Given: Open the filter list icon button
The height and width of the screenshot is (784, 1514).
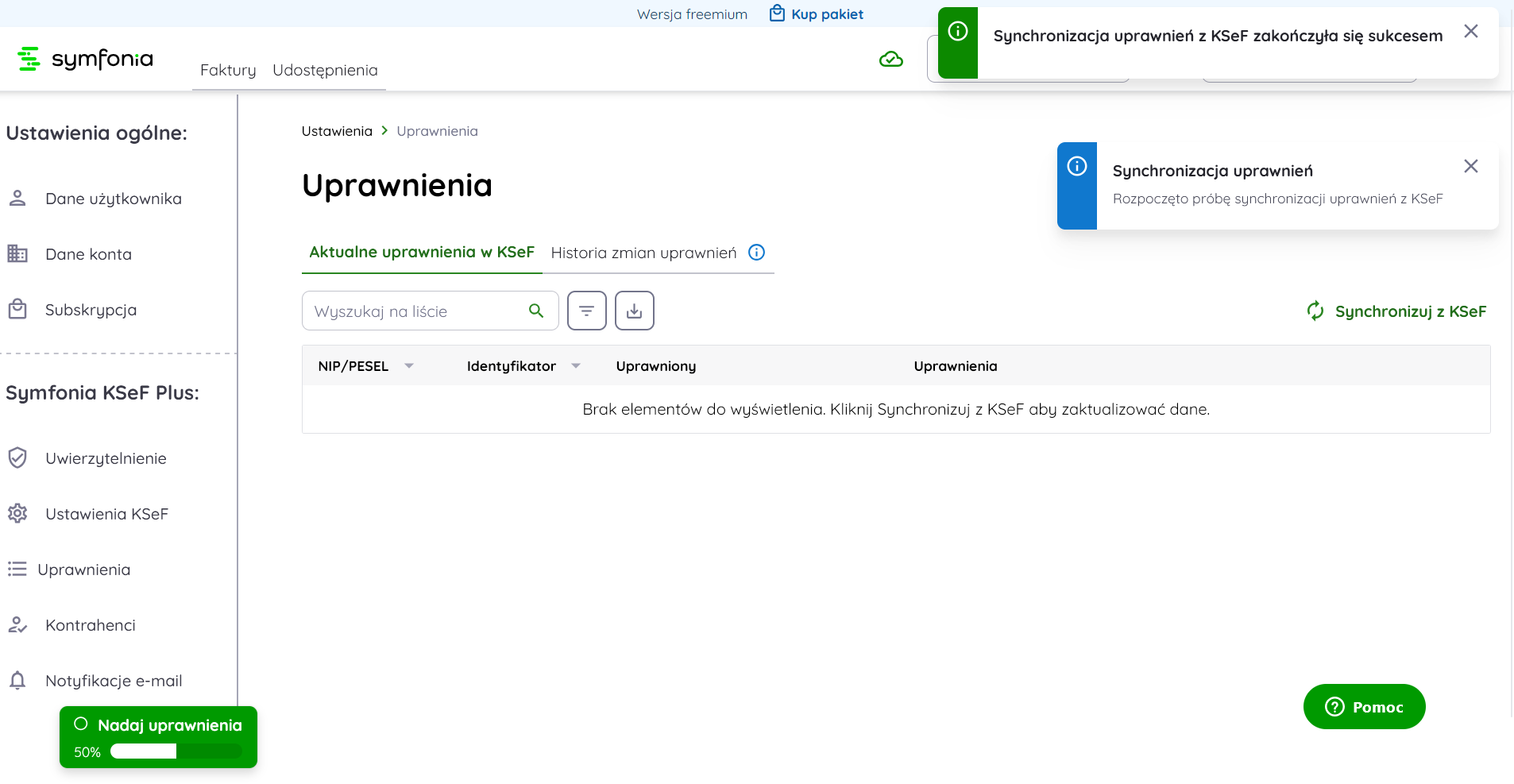Looking at the screenshot, I should pyautogui.click(x=586, y=311).
